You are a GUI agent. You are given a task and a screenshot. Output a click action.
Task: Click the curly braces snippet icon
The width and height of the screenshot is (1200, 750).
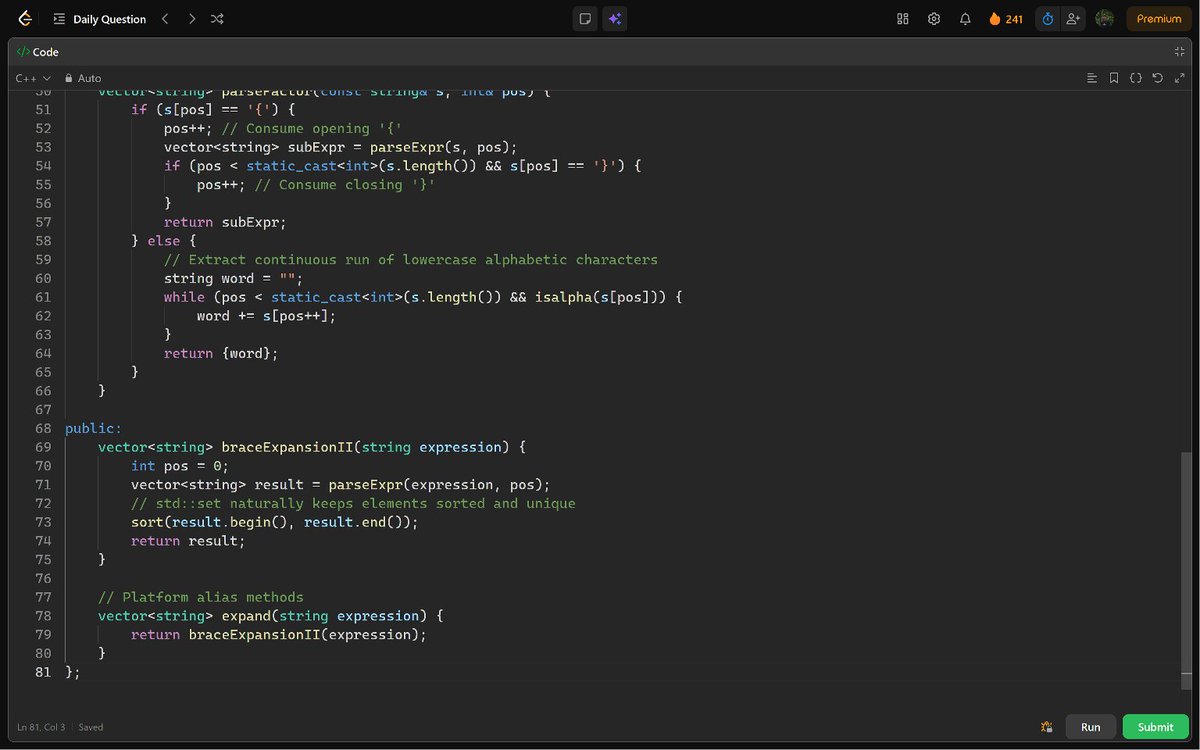coord(1136,78)
